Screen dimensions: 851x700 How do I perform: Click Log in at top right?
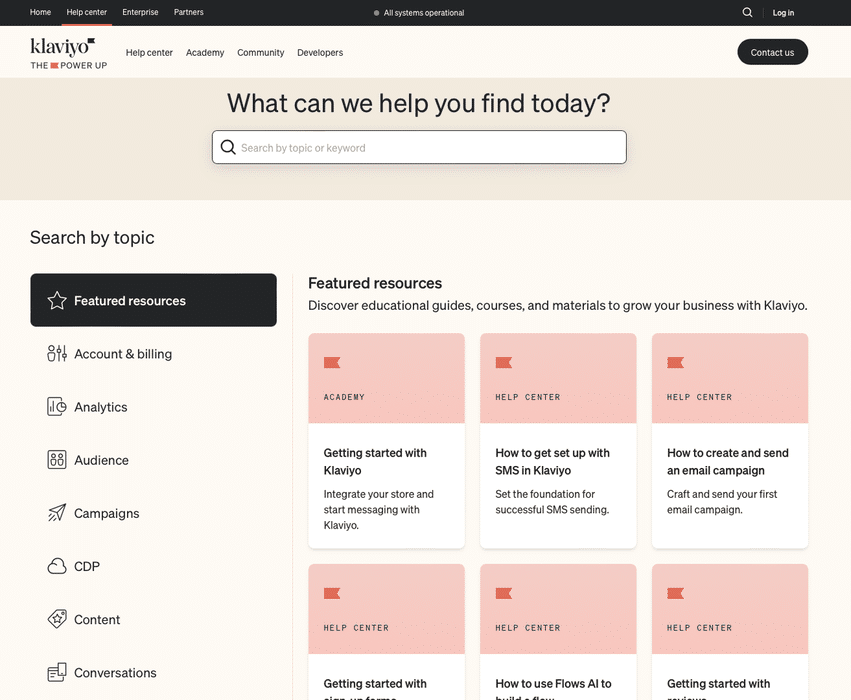tap(783, 12)
